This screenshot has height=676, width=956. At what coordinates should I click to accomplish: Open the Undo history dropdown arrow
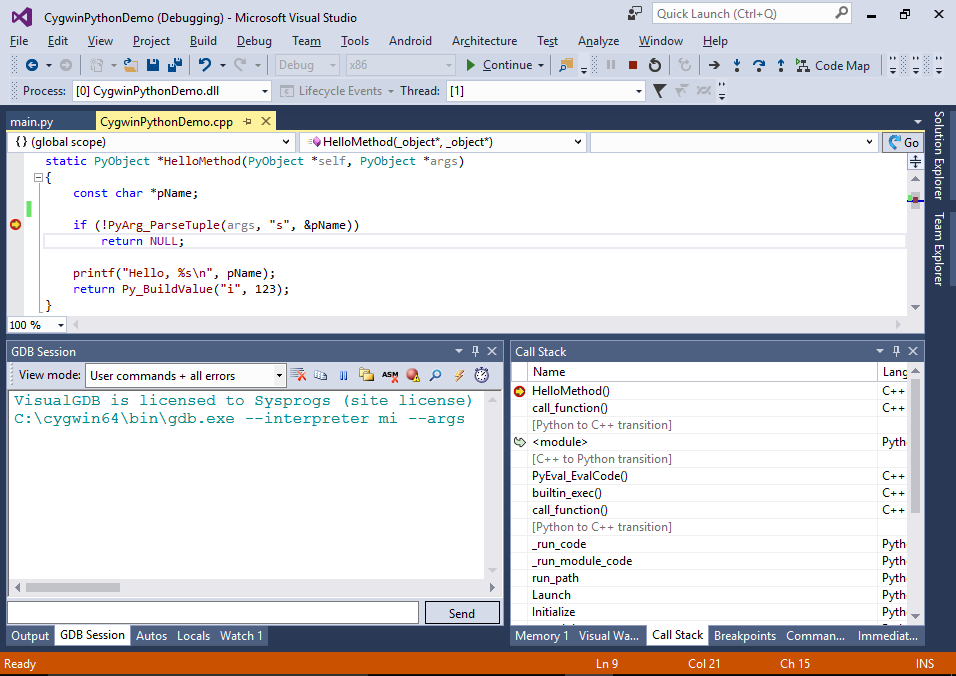pyautogui.click(x=223, y=65)
